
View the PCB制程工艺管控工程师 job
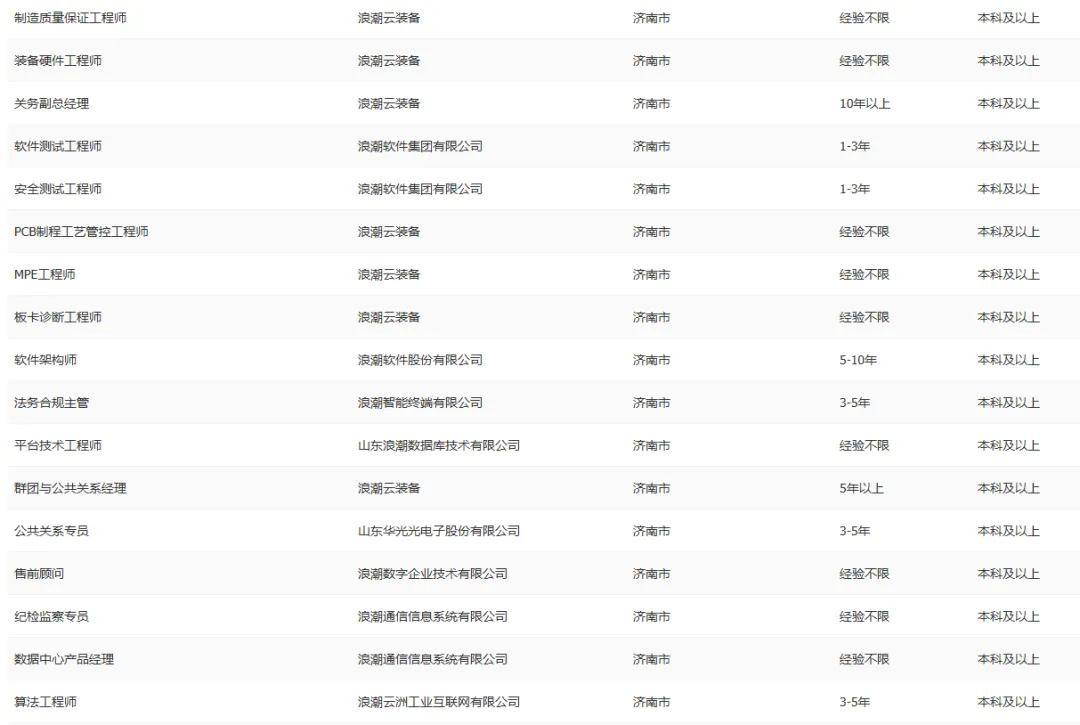coord(81,231)
